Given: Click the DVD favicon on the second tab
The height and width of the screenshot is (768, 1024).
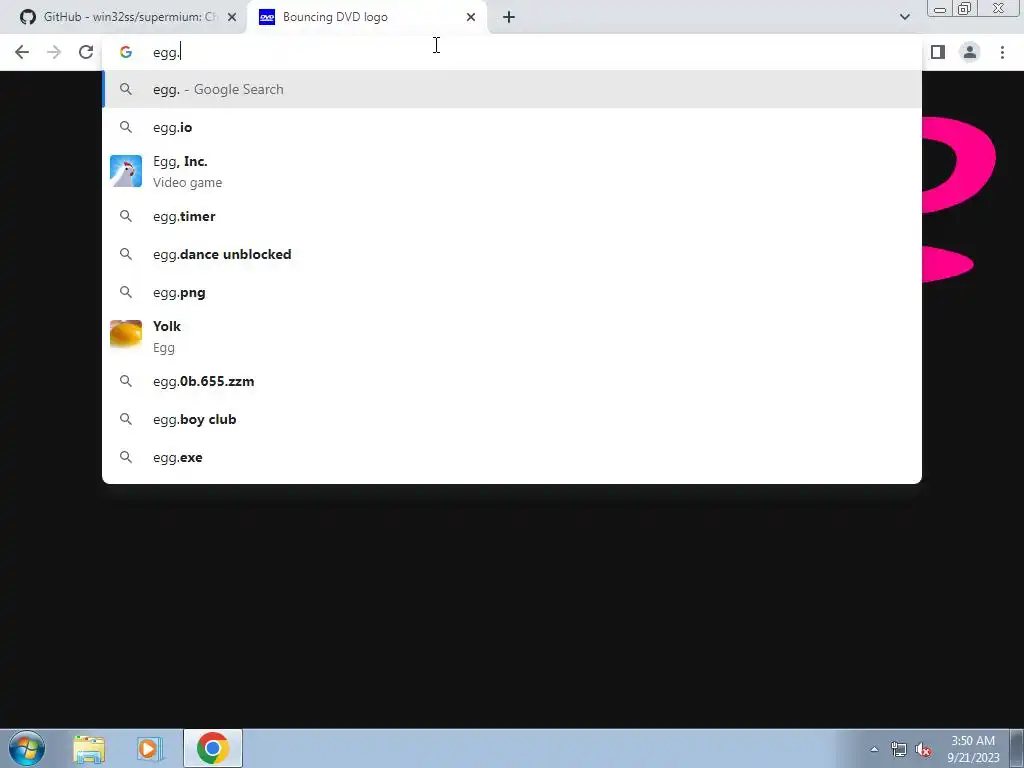Looking at the screenshot, I should point(266,17).
